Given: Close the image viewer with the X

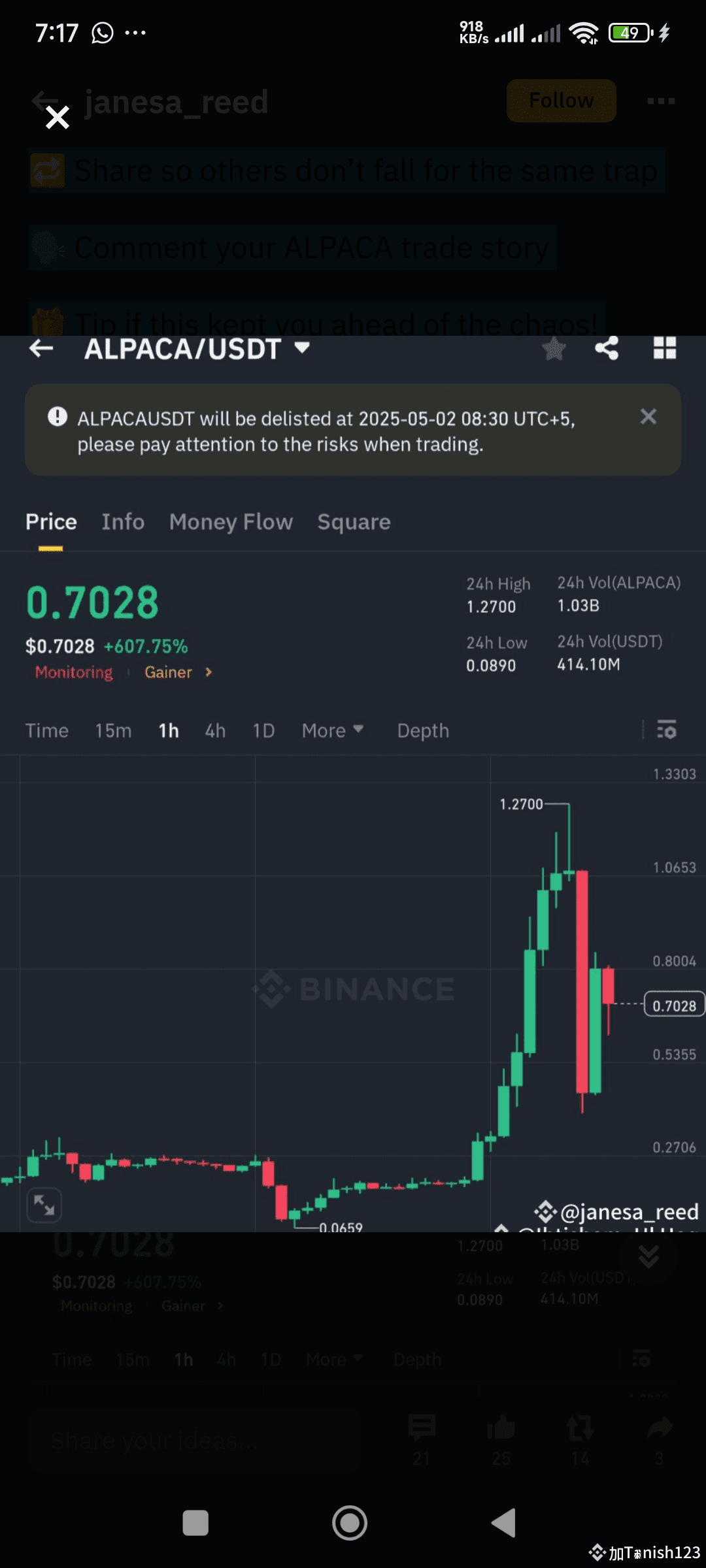Looking at the screenshot, I should (58, 118).
